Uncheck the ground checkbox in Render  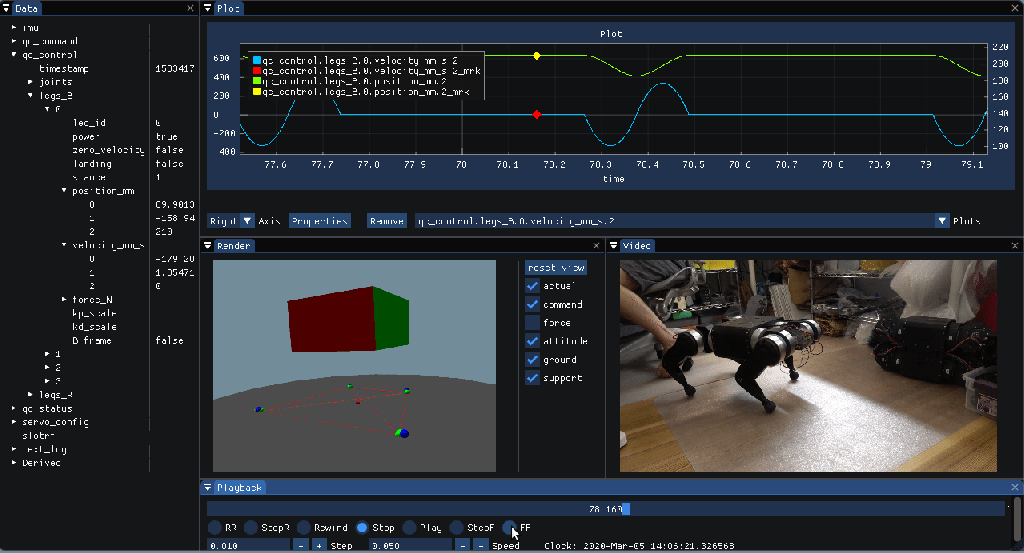(x=533, y=360)
